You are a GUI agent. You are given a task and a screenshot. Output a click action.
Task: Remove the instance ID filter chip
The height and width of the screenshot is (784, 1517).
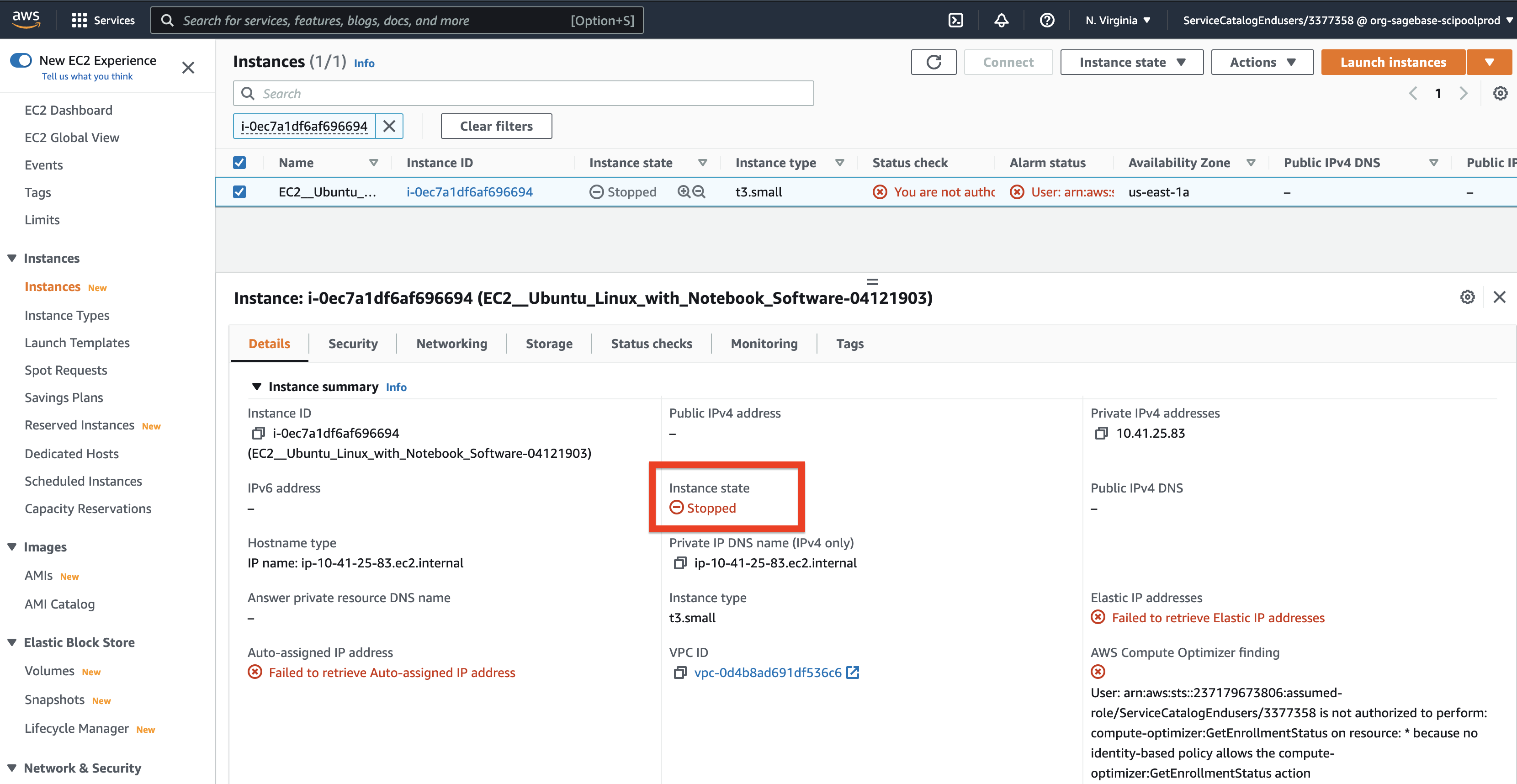coord(389,126)
